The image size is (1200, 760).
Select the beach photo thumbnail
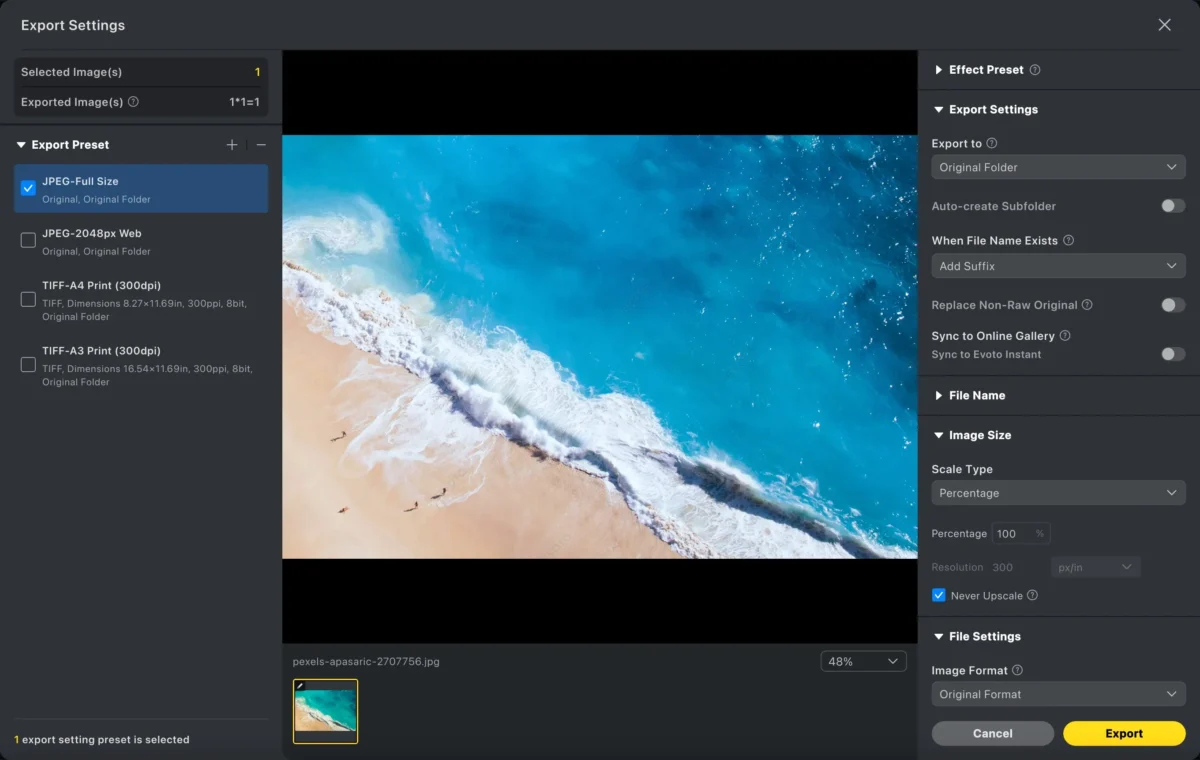[x=325, y=711]
